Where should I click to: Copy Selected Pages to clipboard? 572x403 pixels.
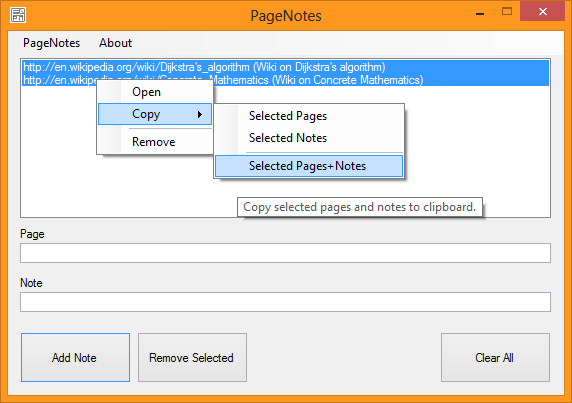pos(309,116)
